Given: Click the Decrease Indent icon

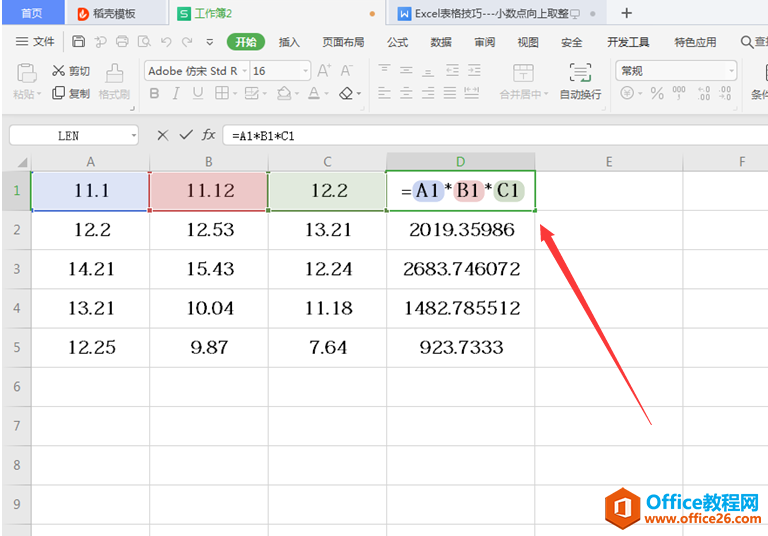Looking at the screenshot, I should click(452, 70).
